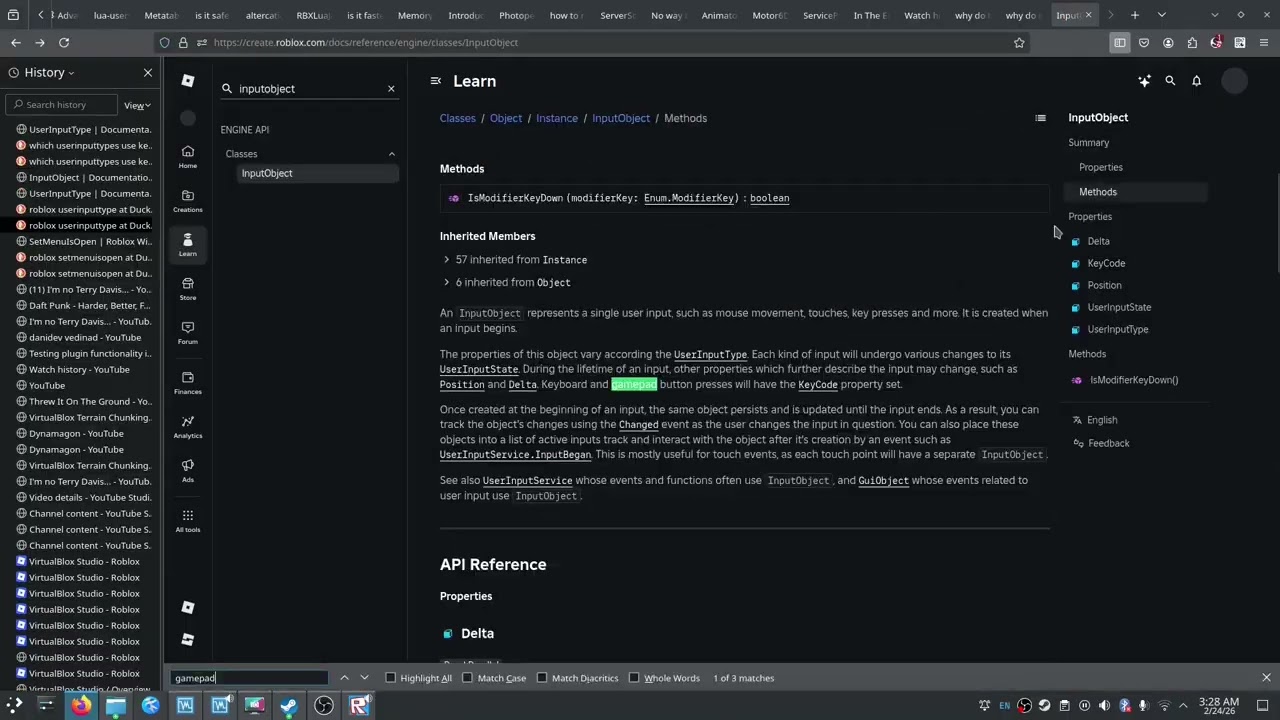1280x720 pixels.
Task: Open the Feedback link
Action: (x=1108, y=443)
